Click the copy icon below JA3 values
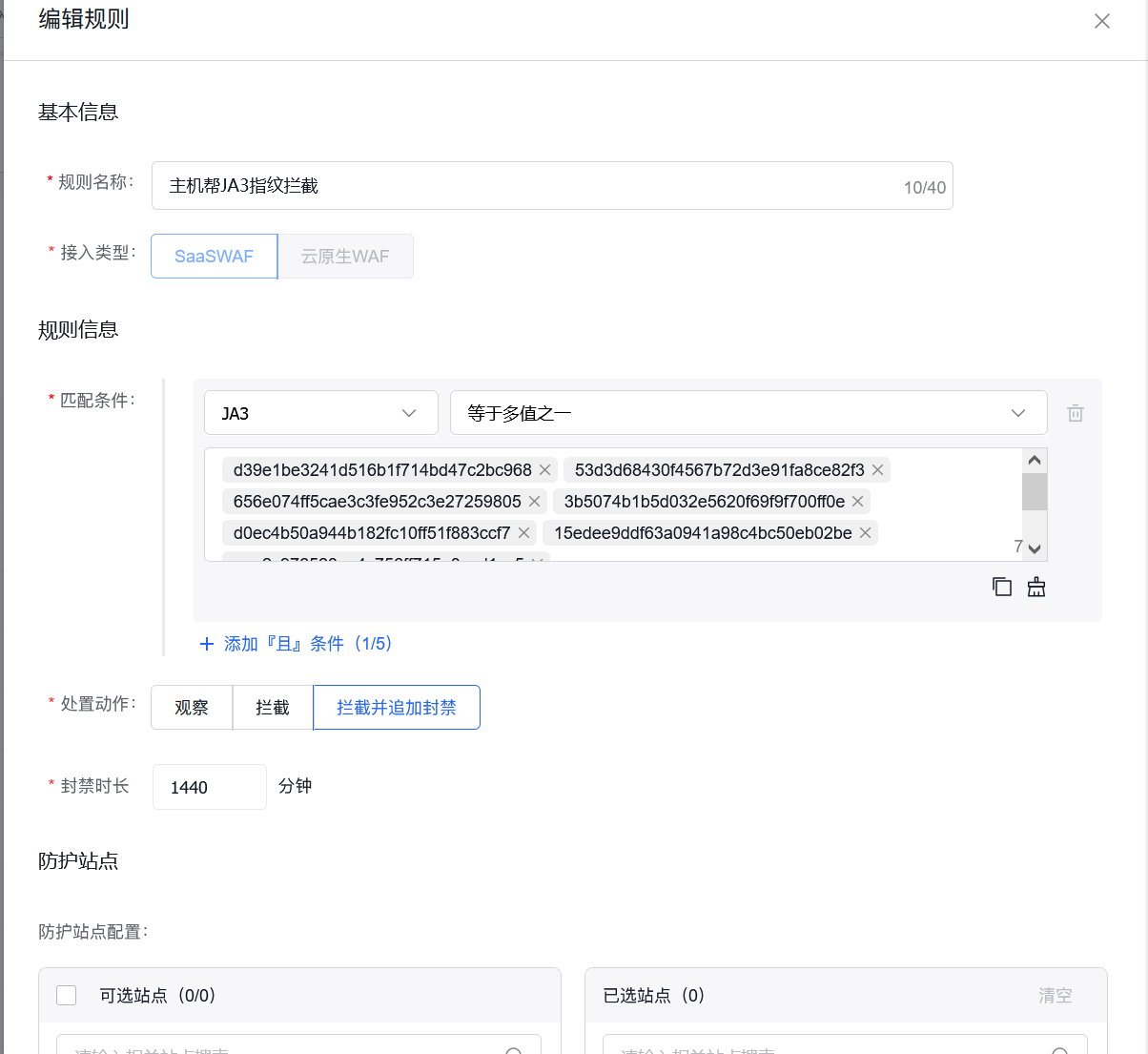 click(1001, 587)
